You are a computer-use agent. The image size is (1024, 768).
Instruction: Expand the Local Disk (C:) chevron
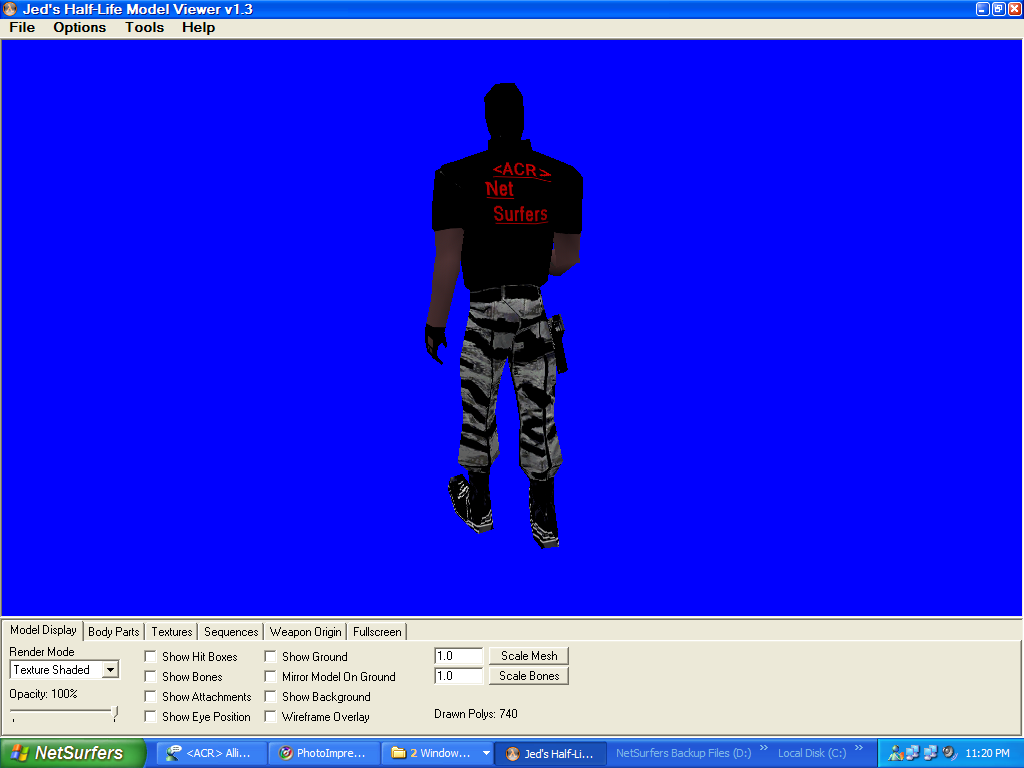coord(859,748)
